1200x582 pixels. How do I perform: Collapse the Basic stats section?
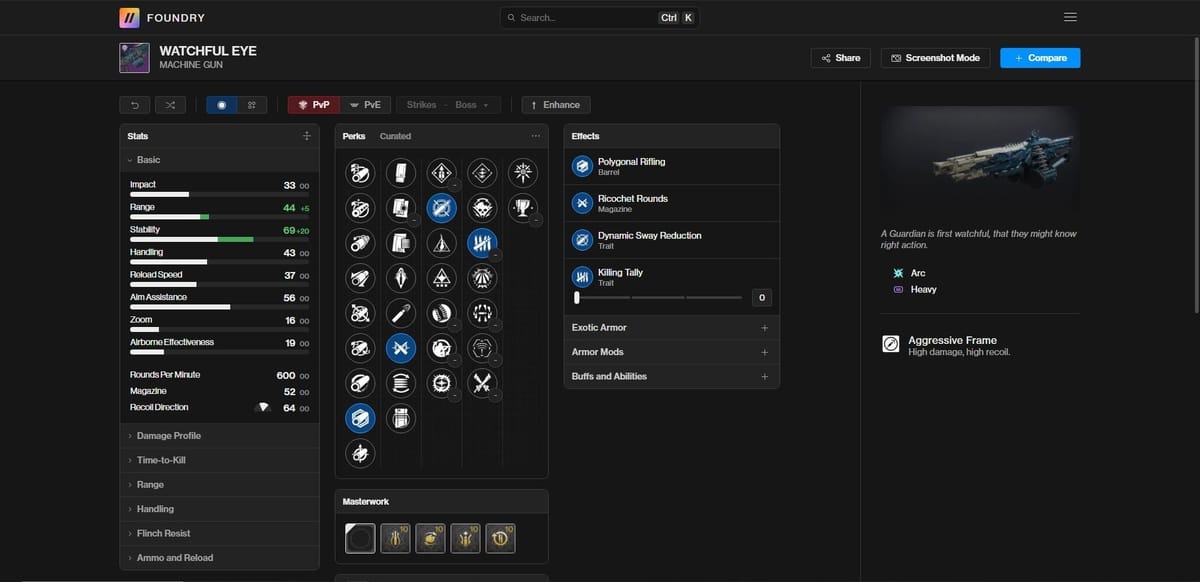[148, 159]
